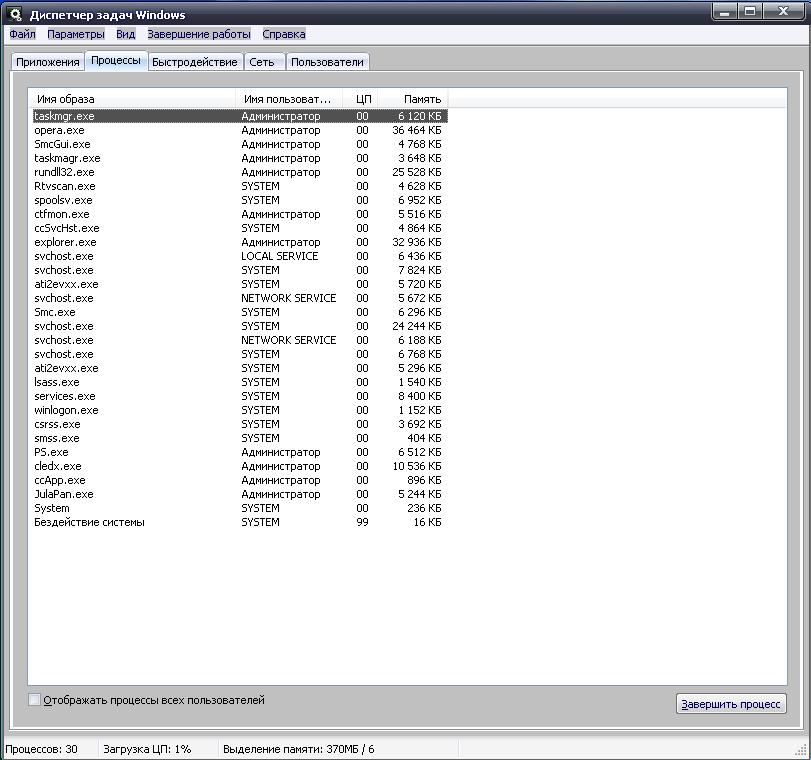Image resolution: width=811 pixels, height=760 pixels.
Task: Switch to the Быстродействие tab
Action: point(194,62)
